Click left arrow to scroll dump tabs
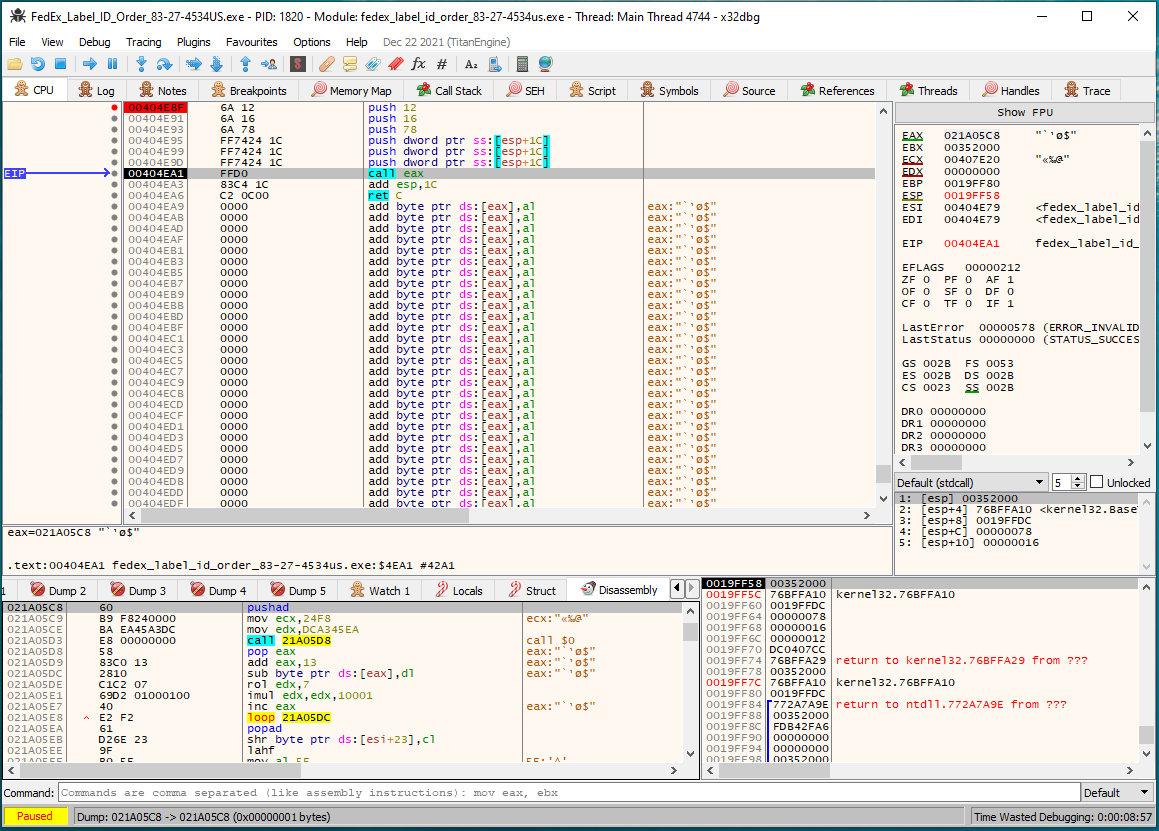 pyautogui.click(x=677, y=589)
